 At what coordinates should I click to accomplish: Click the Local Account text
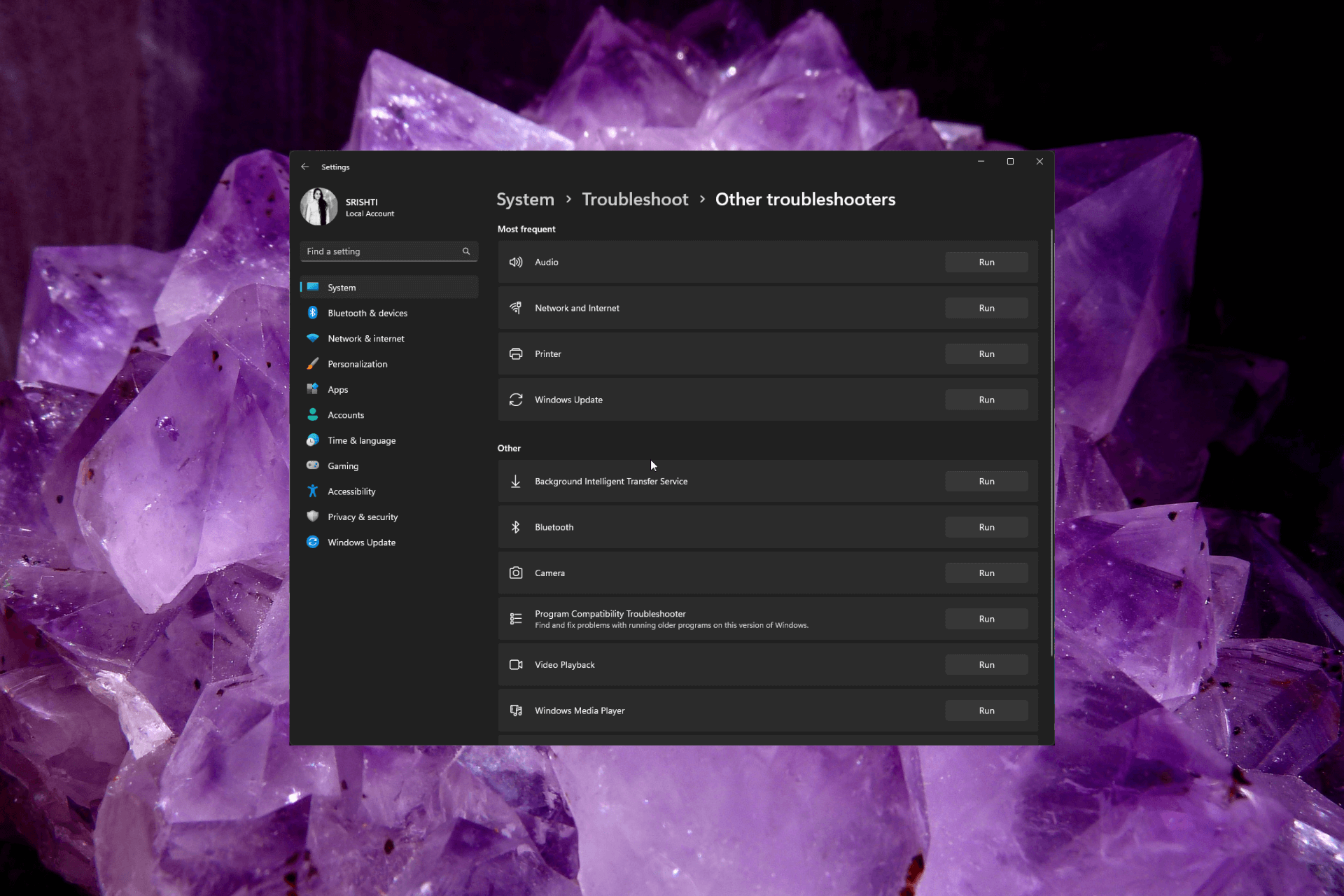[370, 213]
